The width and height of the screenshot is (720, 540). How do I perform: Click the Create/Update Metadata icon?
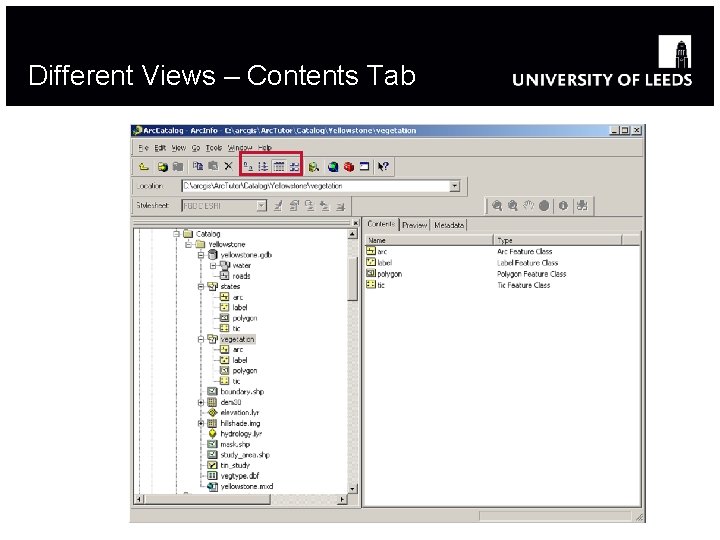pyautogui.click(x=309, y=206)
